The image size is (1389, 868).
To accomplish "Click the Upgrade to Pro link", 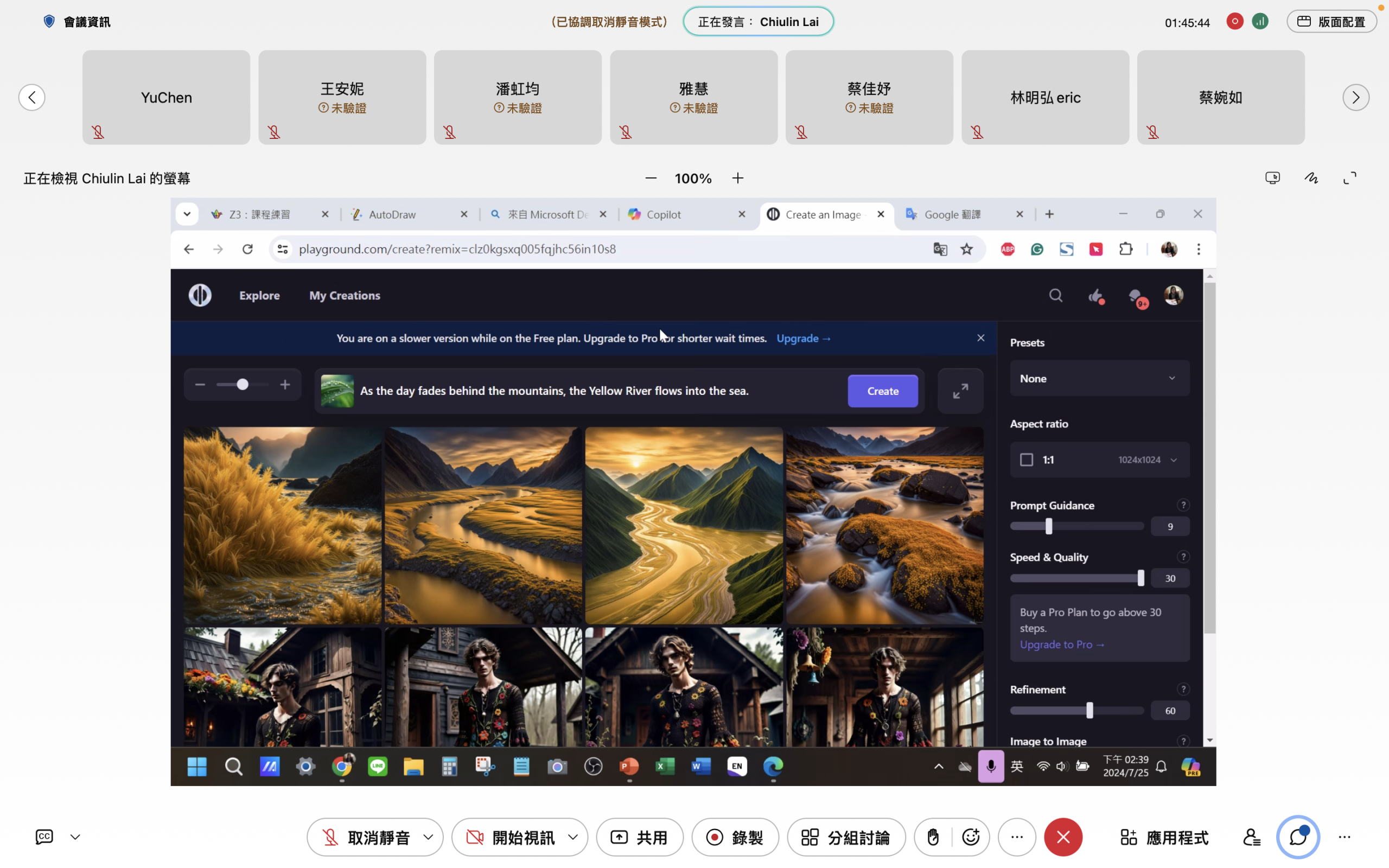I will pyautogui.click(x=1061, y=644).
